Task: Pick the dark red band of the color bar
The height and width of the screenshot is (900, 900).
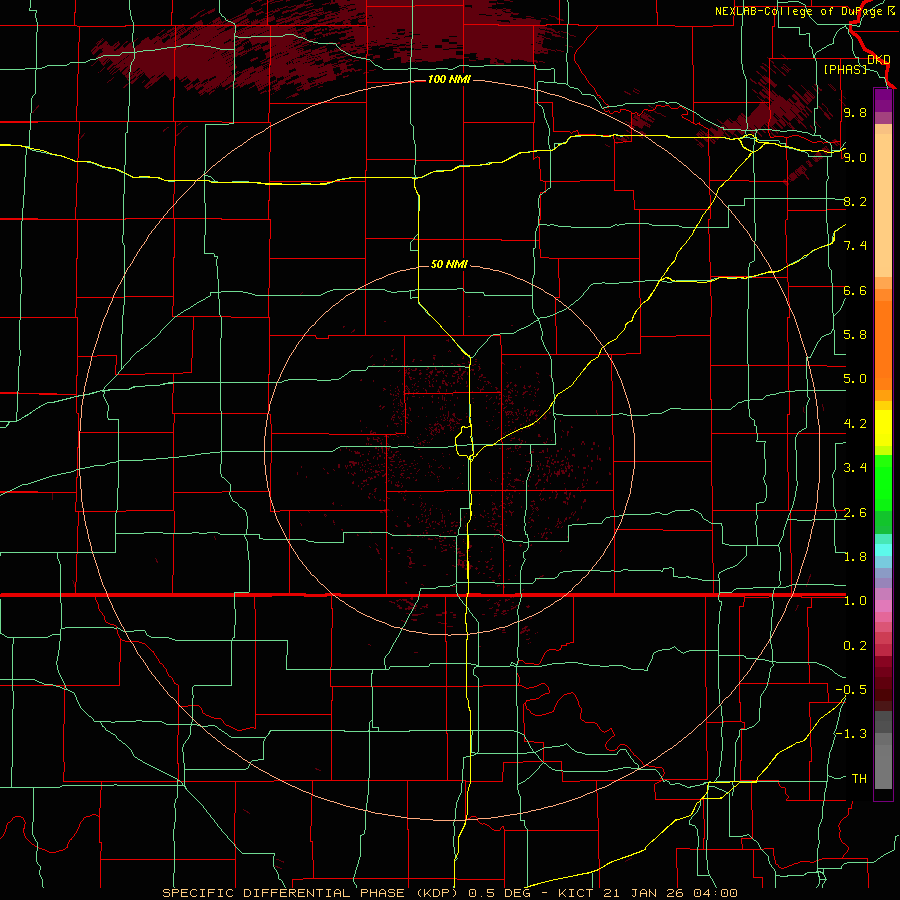Action: click(883, 683)
